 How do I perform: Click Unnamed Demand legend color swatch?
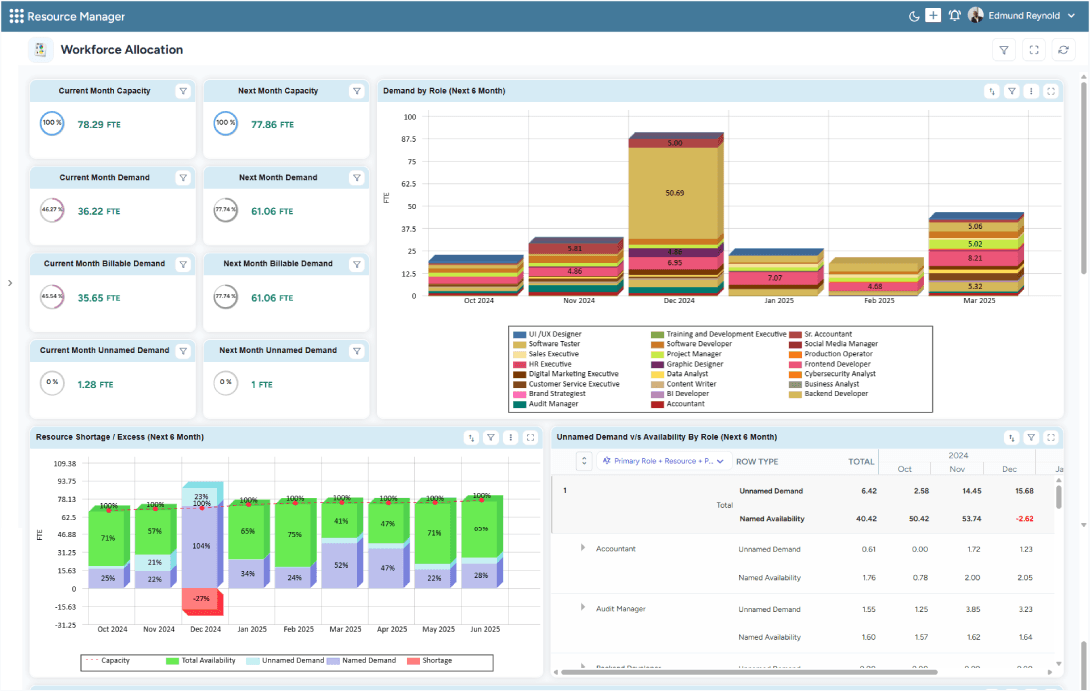pyautogui.click(x=253, y=661)
